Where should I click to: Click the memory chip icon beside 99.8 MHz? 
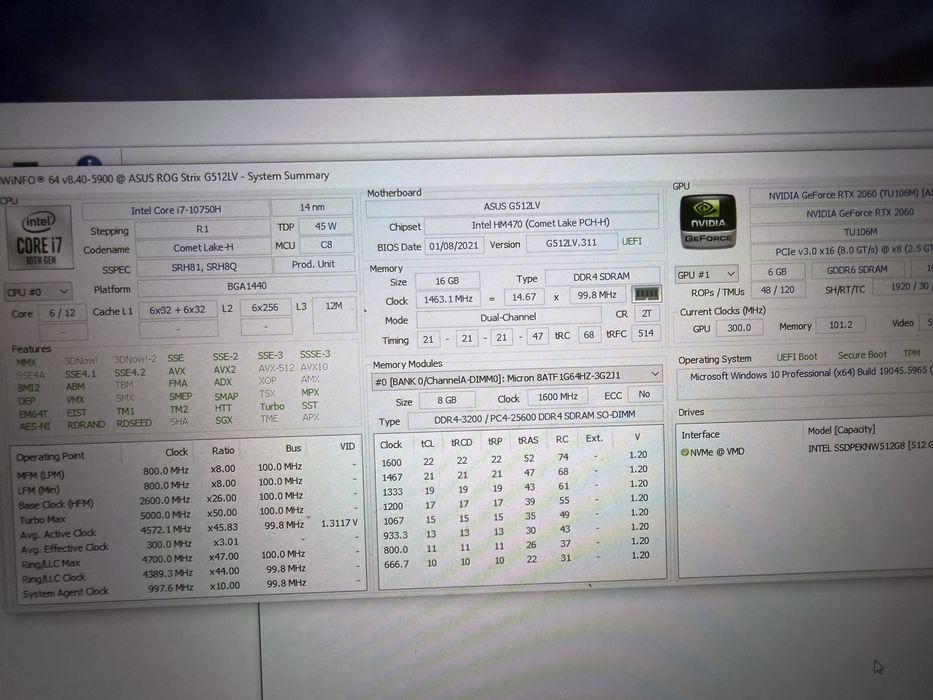(646, 294)
